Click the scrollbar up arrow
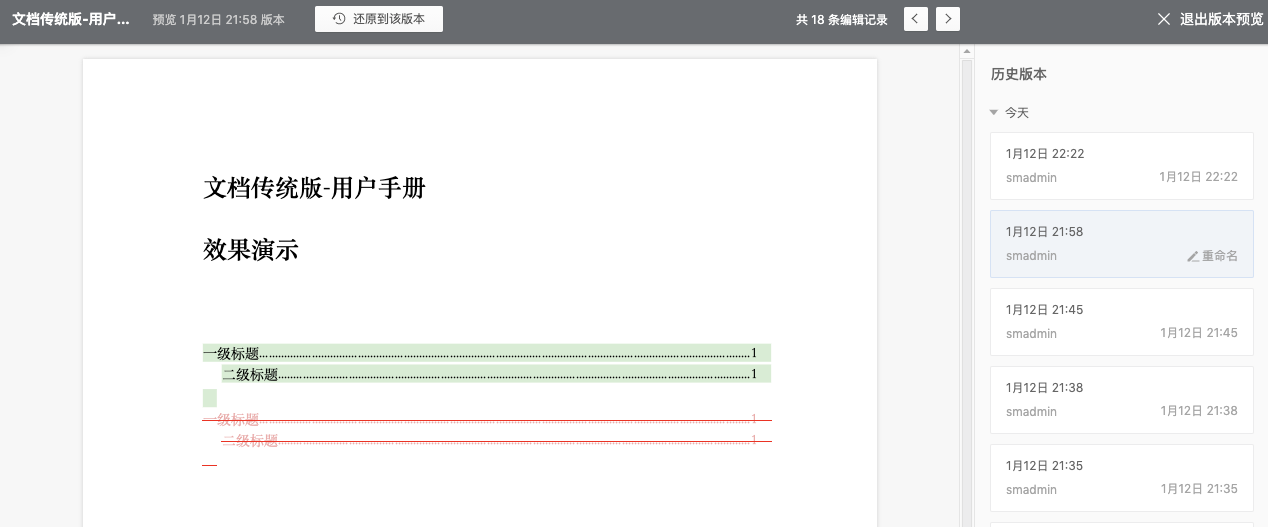Viewport: 1268px width, 527px height. click(967, 52)
